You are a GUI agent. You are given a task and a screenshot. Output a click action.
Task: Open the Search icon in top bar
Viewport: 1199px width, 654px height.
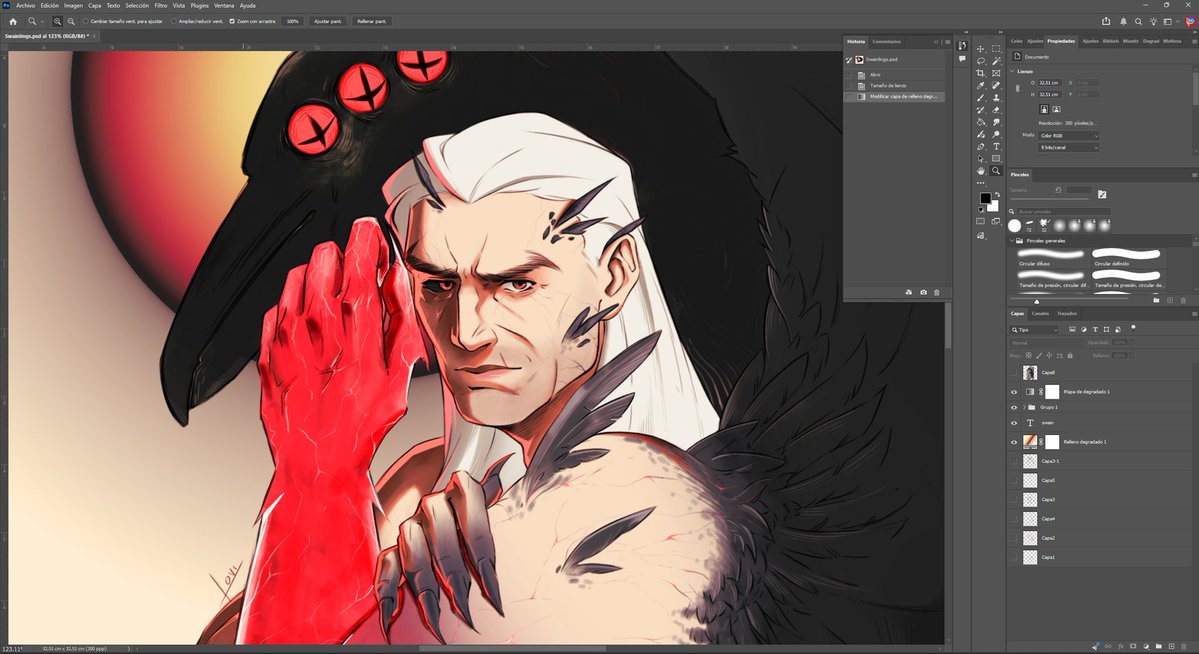click(x=1138, y=21)
